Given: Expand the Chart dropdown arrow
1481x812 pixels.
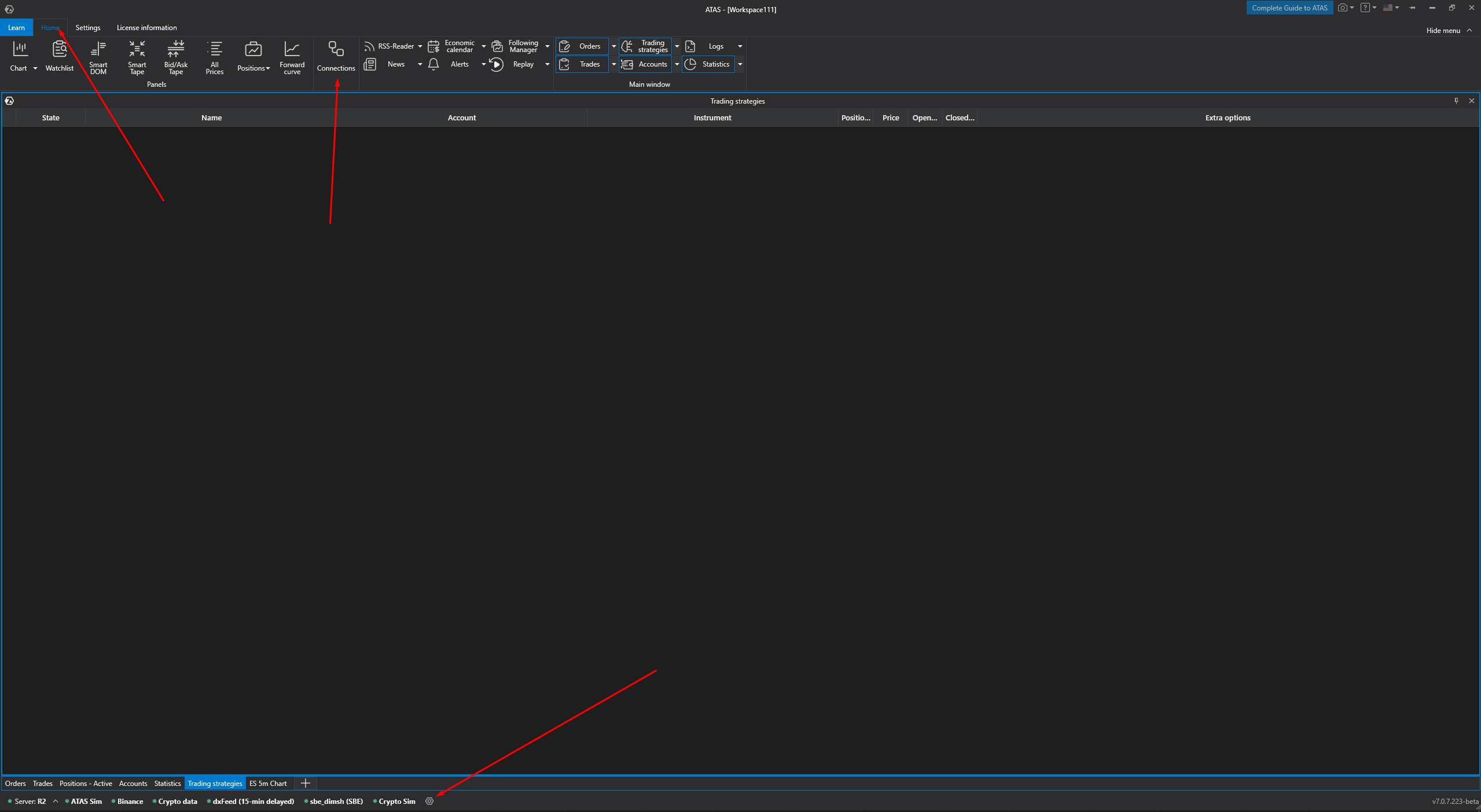Looking at the screenshot, I should tap(35, 68).
